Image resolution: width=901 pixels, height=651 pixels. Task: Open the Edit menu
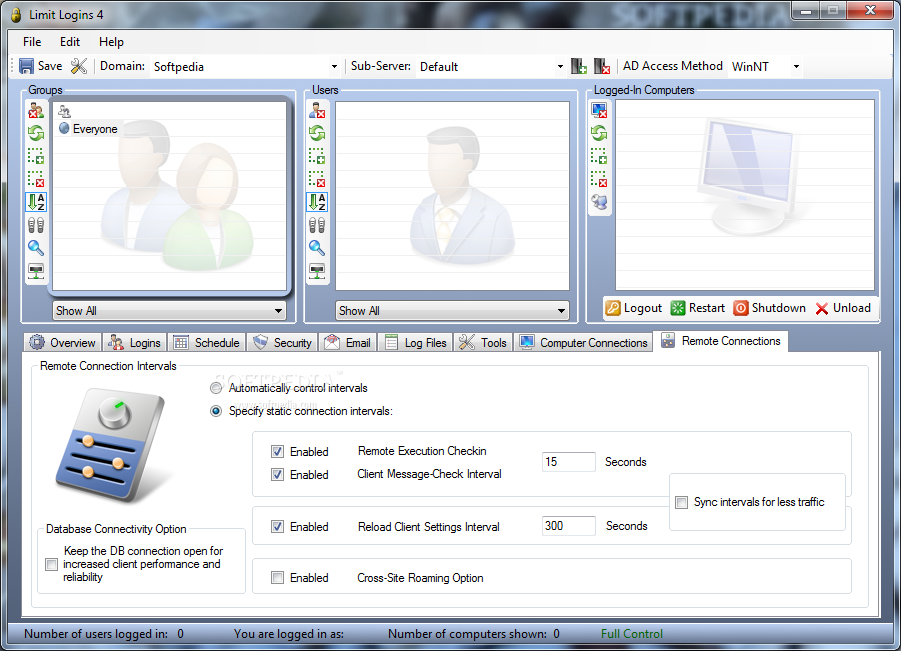(70, 42)
